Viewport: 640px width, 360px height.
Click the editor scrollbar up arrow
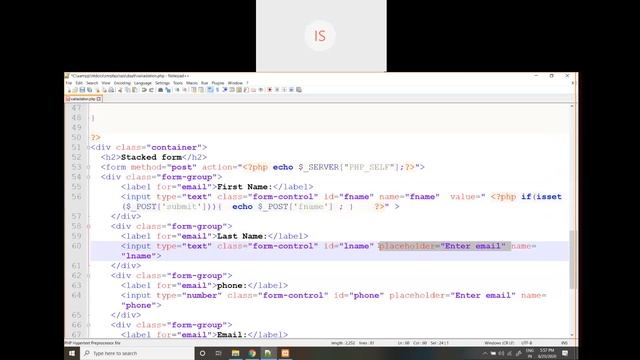click(x=572, y=106)
